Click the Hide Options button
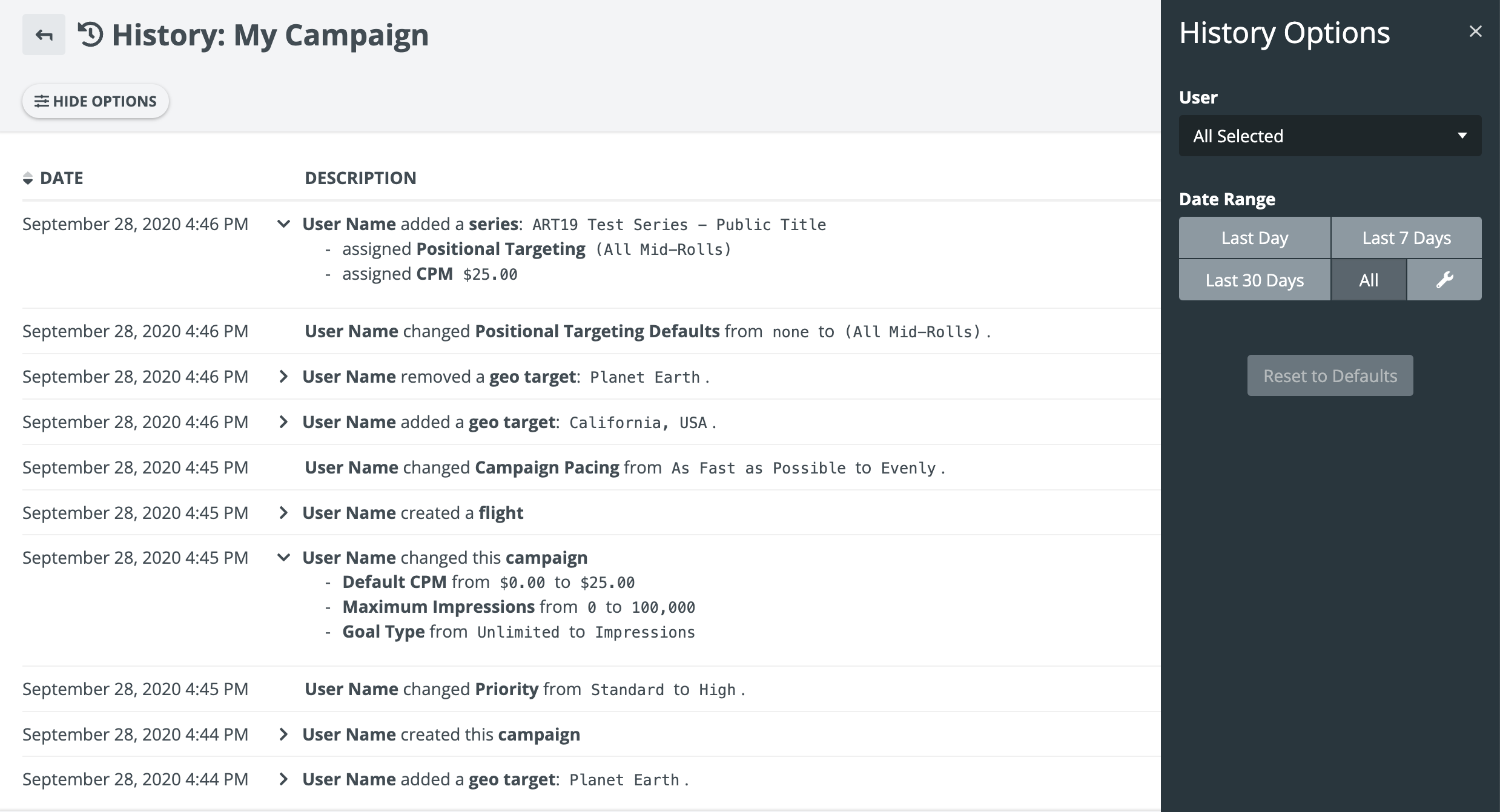 (96, 101)
